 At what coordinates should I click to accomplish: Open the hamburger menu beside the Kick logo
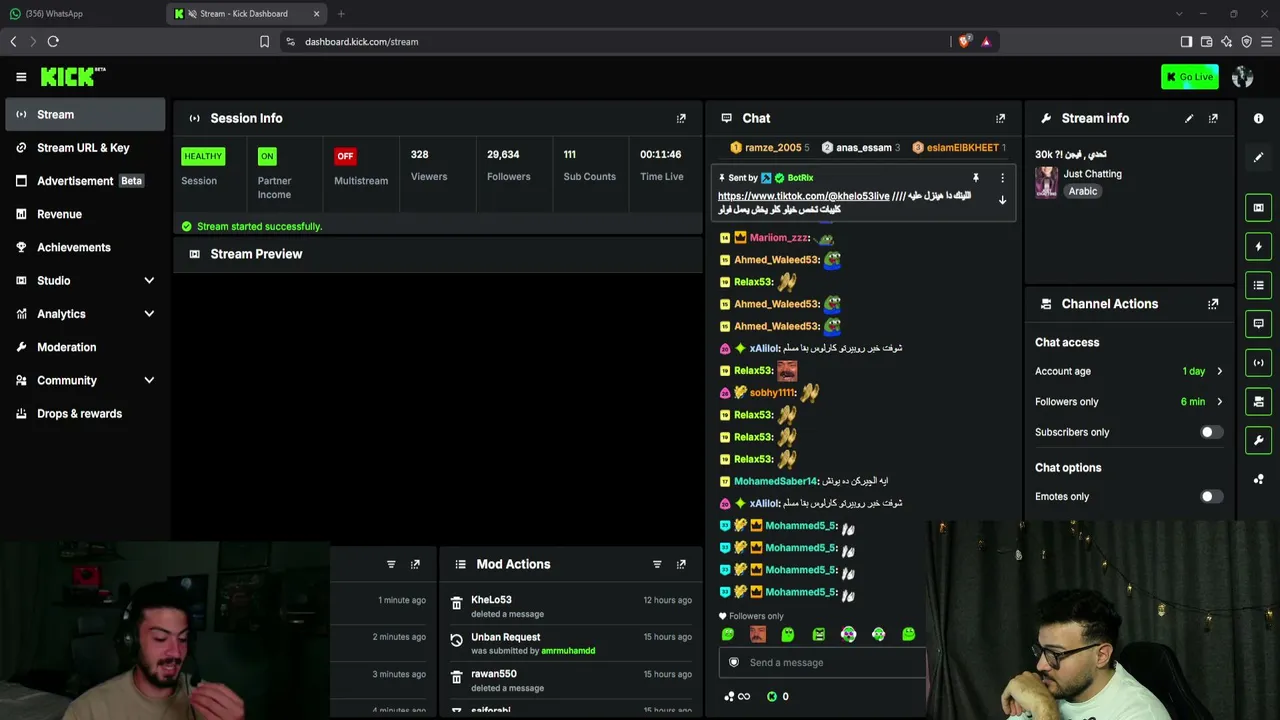tap(21, 77)
